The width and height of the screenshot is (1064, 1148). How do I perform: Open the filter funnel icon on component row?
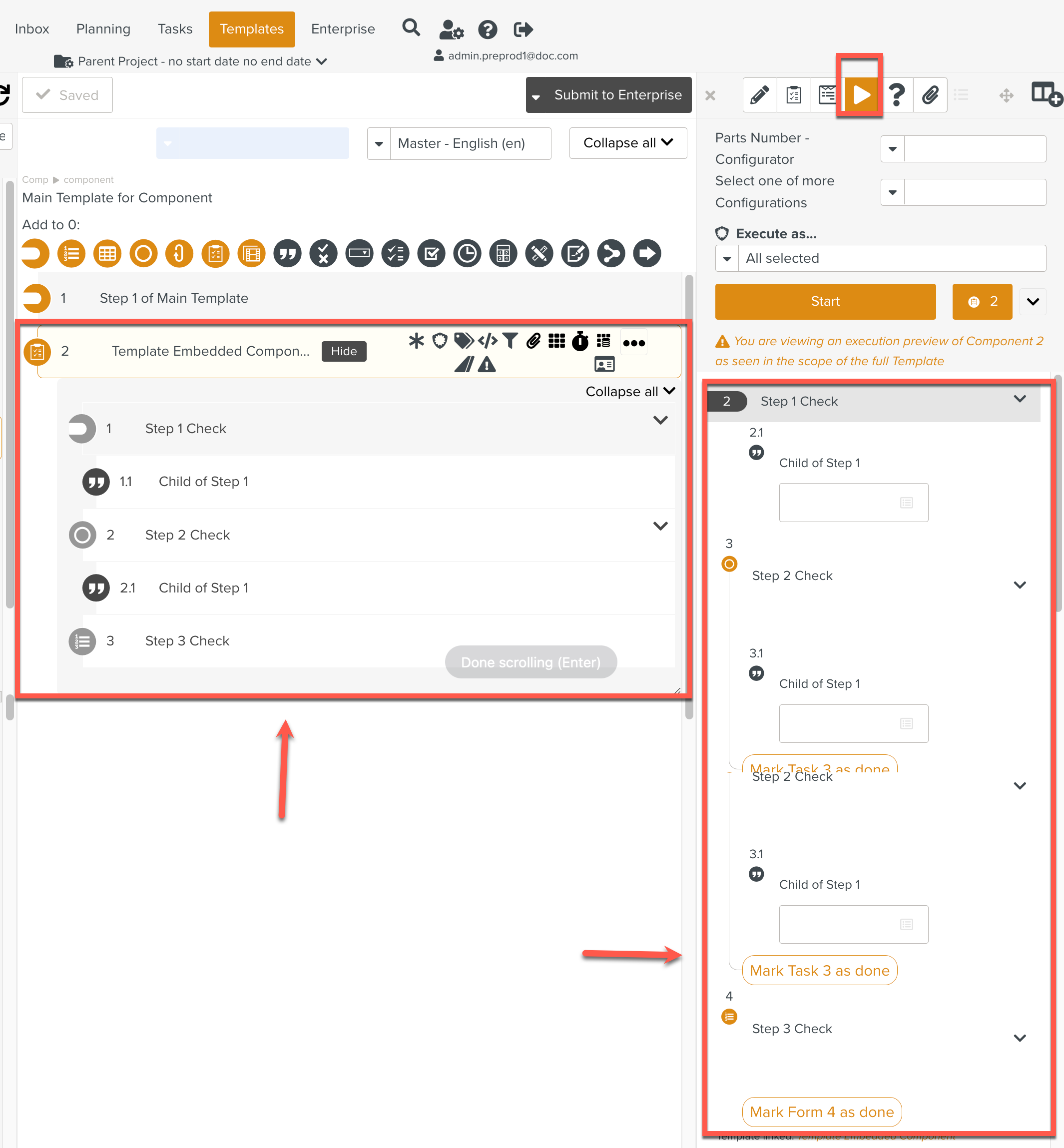click(510, 341)
